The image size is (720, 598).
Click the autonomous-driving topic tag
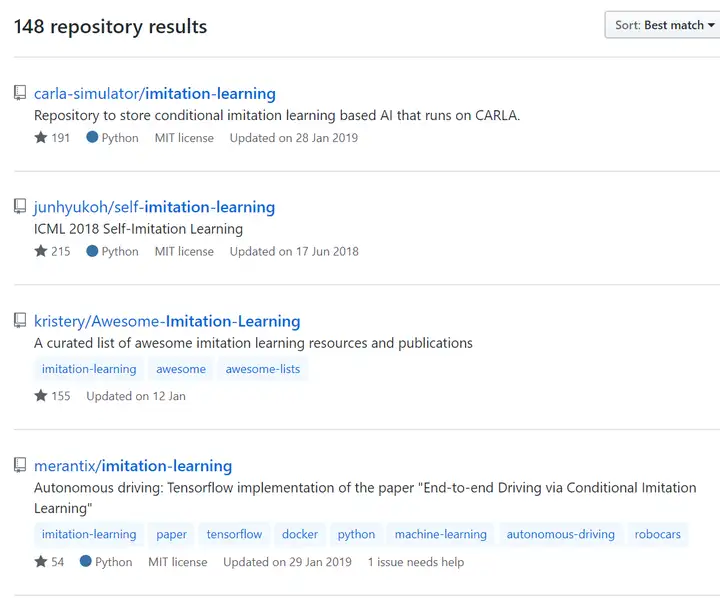[560, 534]
